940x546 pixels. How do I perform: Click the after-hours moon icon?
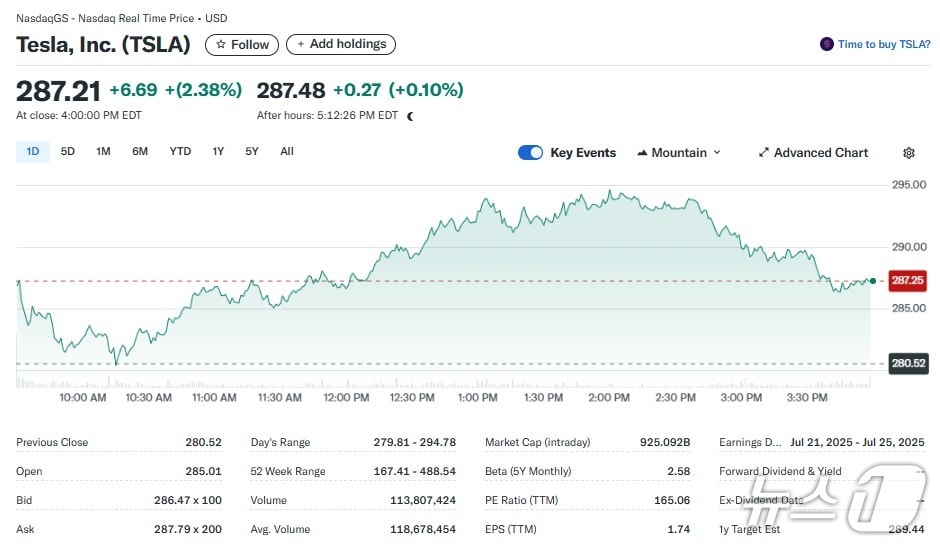click(411, 116)
